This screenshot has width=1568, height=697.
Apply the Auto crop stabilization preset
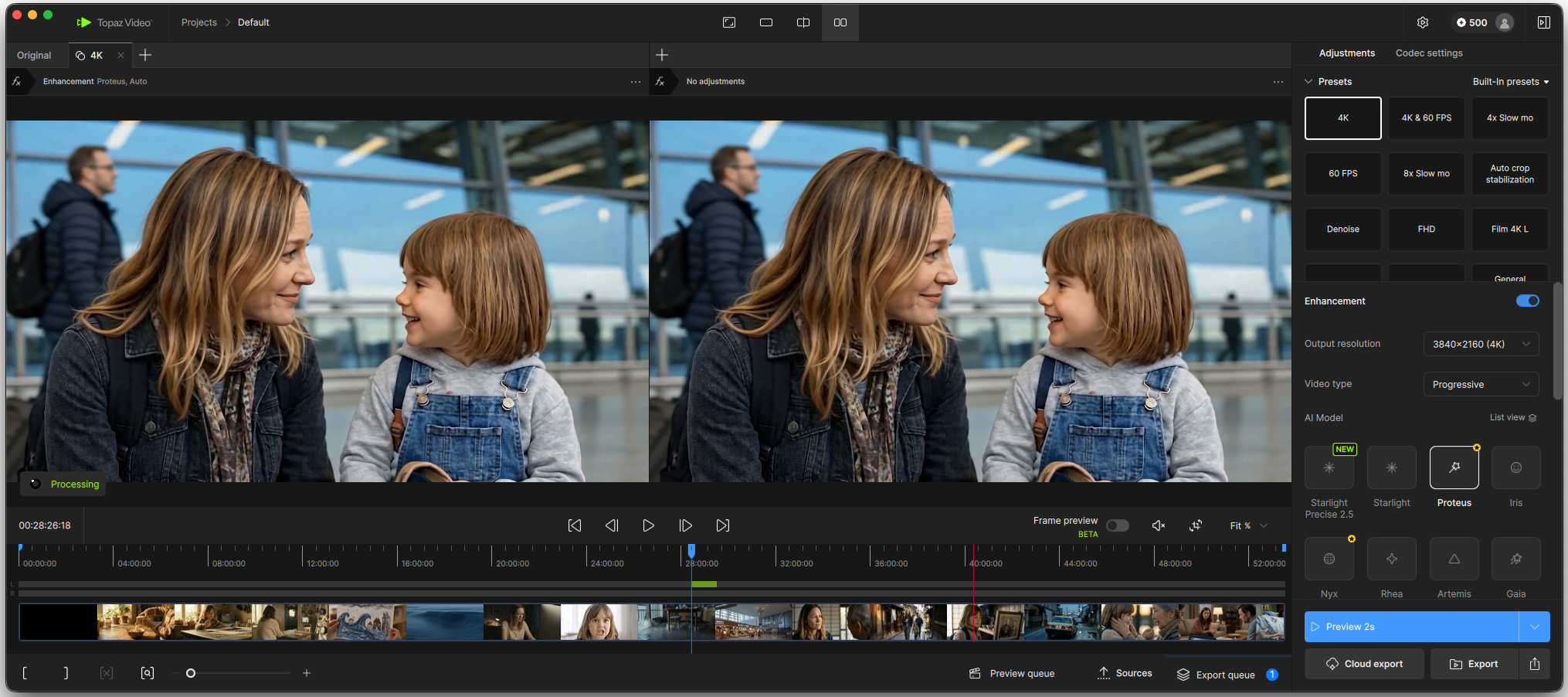click(1510, 174)
